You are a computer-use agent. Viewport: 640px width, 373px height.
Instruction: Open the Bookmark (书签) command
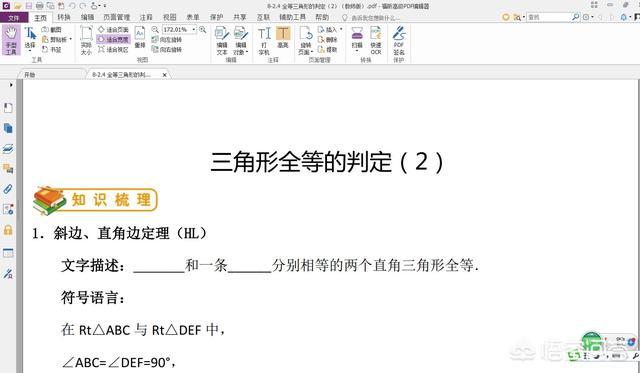(52, 49)
